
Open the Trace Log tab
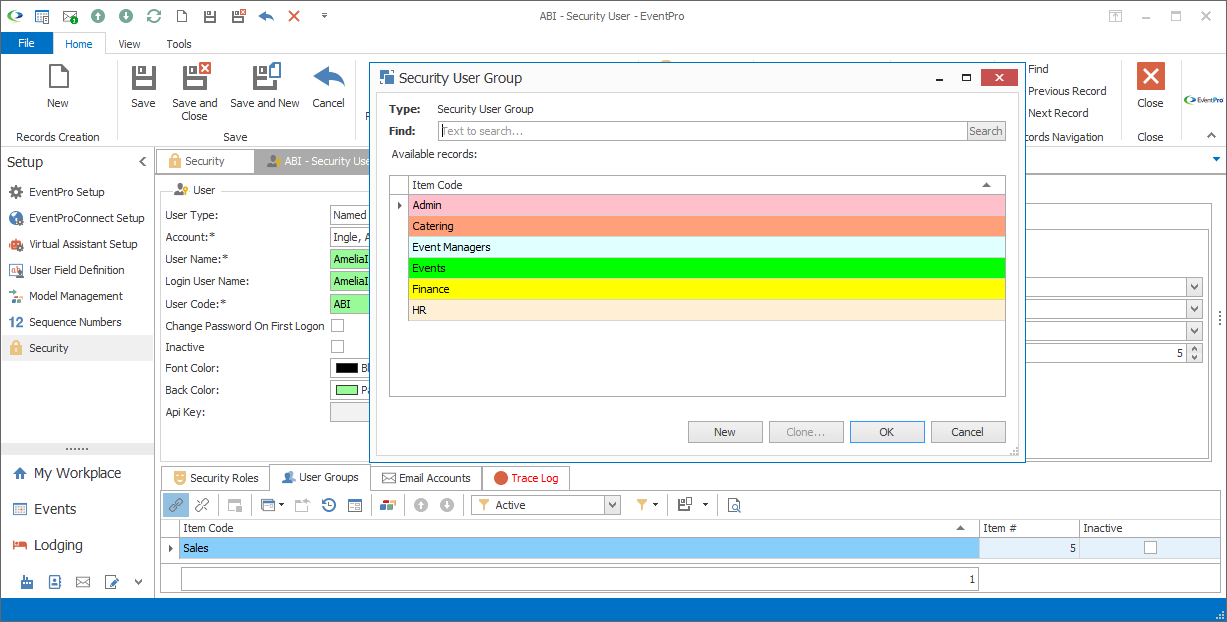[526, 478]
